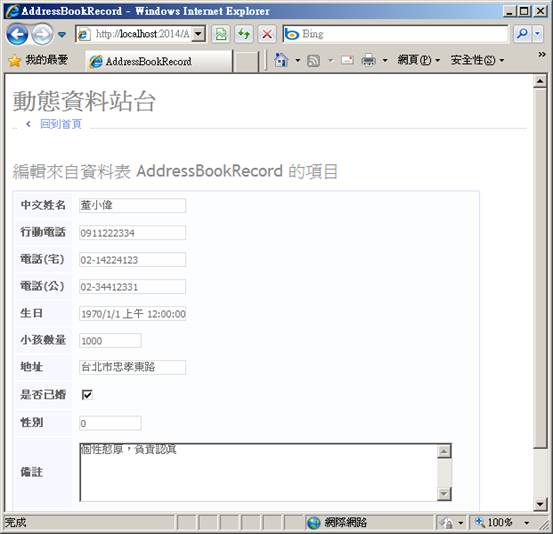
Task: Click the red Stop loading icon
Action: click(267, 34)
